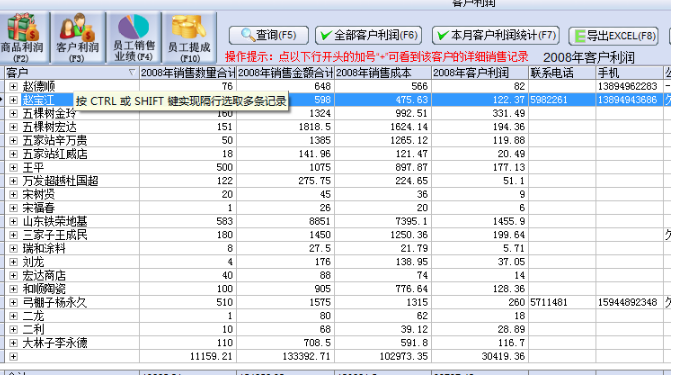Screen dimensions: 679x385
Task: Export data with 导出EXCEL(F8) button
Action: point(615,36)
